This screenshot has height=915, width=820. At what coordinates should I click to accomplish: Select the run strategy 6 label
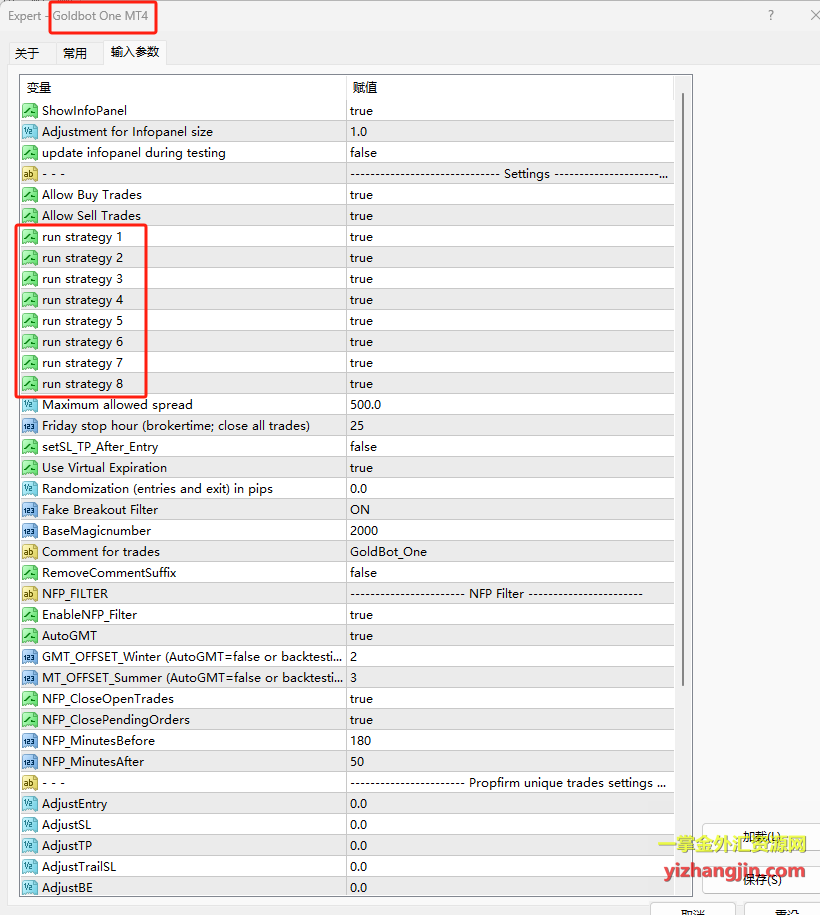click(82, 342)
